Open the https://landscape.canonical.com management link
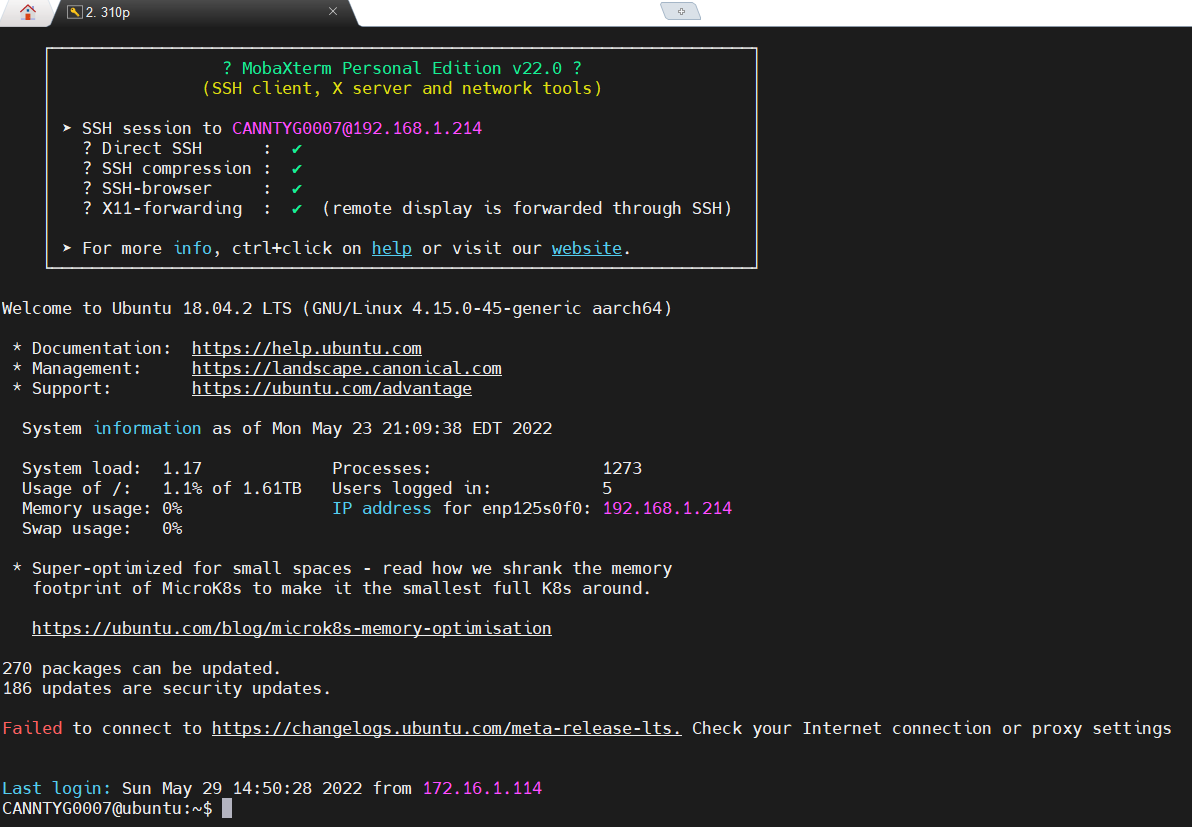Screen dimensions: 1192x827 coord(347,369)
